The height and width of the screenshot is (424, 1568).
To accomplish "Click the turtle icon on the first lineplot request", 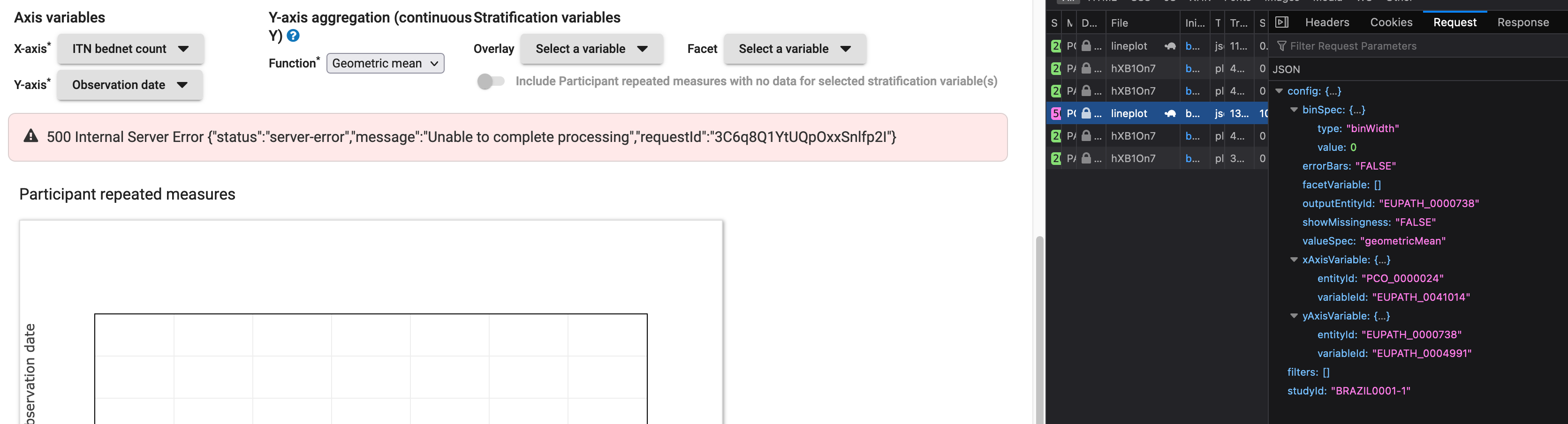I will (1170, 46).
